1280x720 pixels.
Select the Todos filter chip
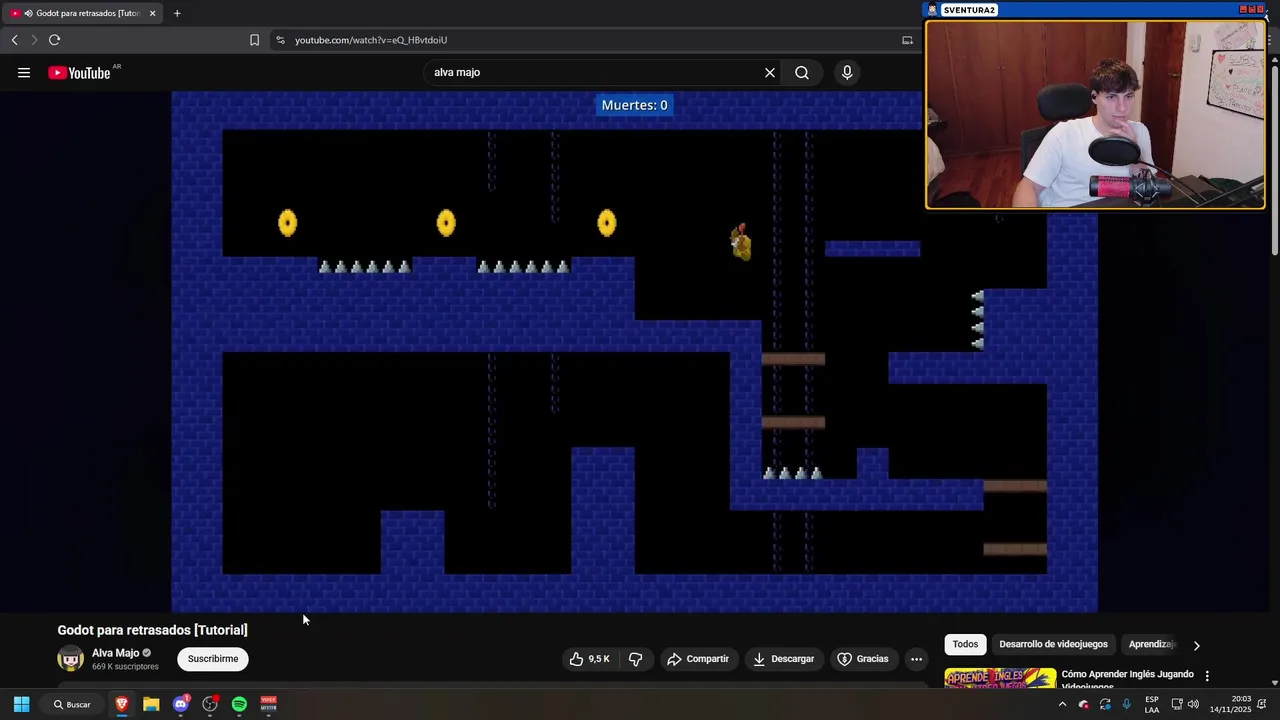tap(965, 645)
